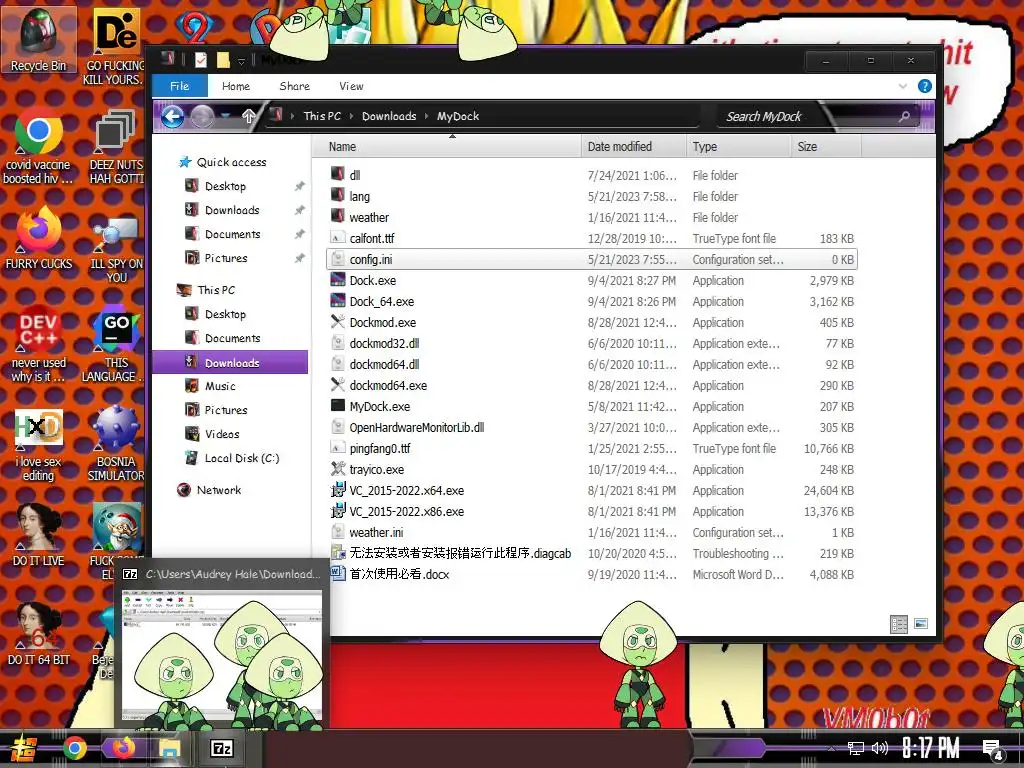Open the quick access toolbar customize dropdown

tap(241, 61)
